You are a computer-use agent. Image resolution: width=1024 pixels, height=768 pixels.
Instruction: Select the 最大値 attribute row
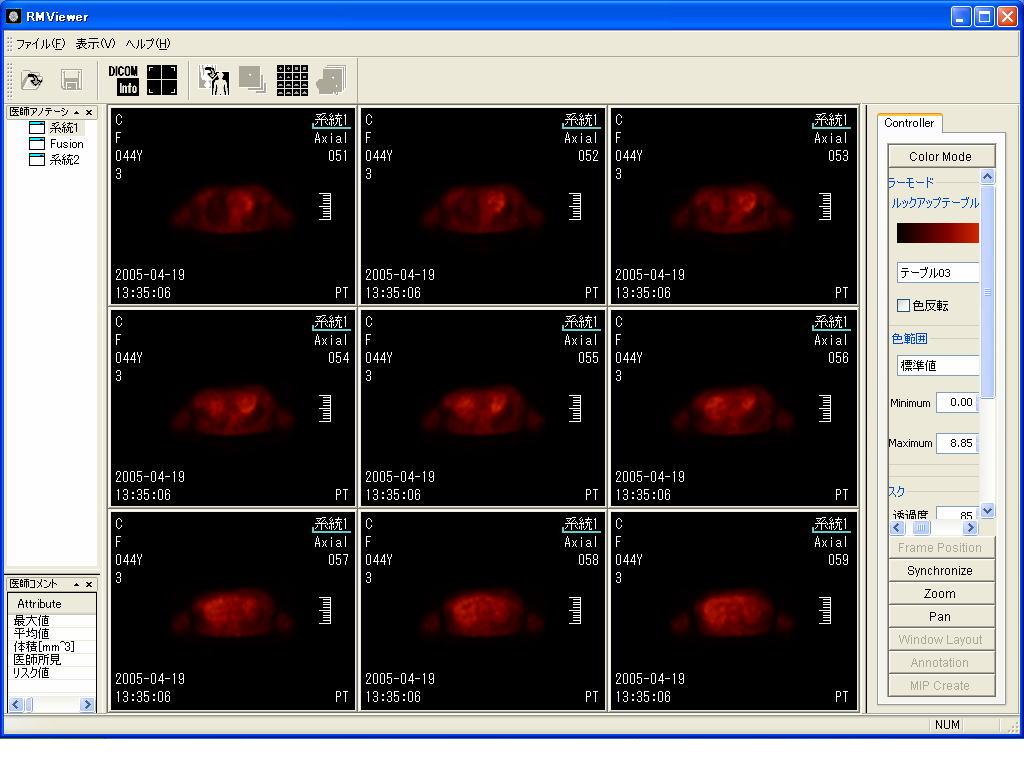pyautogui.click(x=52, y=620)
